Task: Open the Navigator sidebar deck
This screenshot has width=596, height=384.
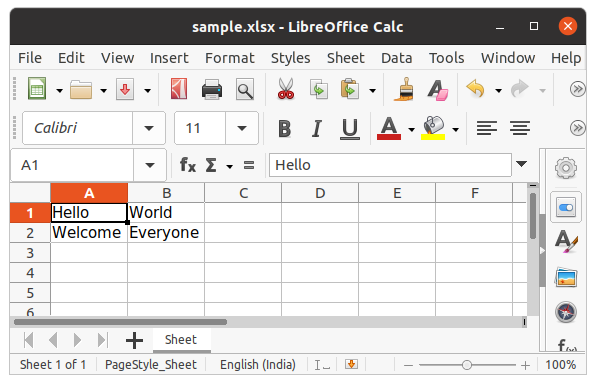Action: point(566,312)
